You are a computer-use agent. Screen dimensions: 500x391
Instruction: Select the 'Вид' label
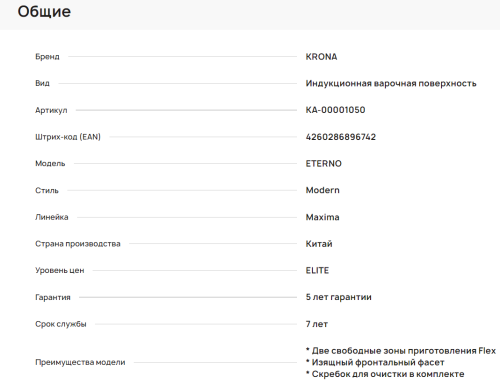pyautogui.click(x=42, y=83)
